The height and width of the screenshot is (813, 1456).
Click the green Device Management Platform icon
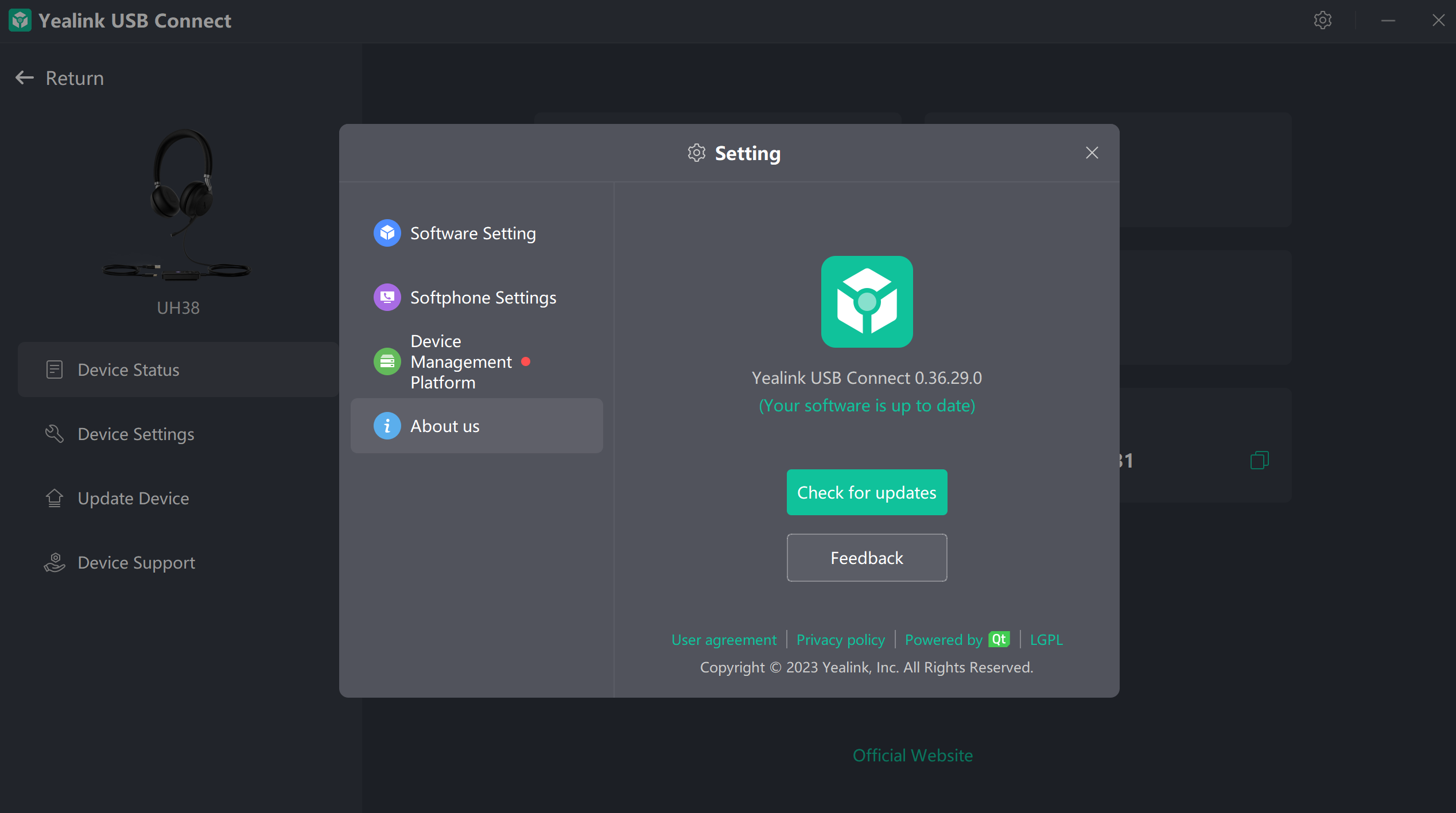[387, 361]
